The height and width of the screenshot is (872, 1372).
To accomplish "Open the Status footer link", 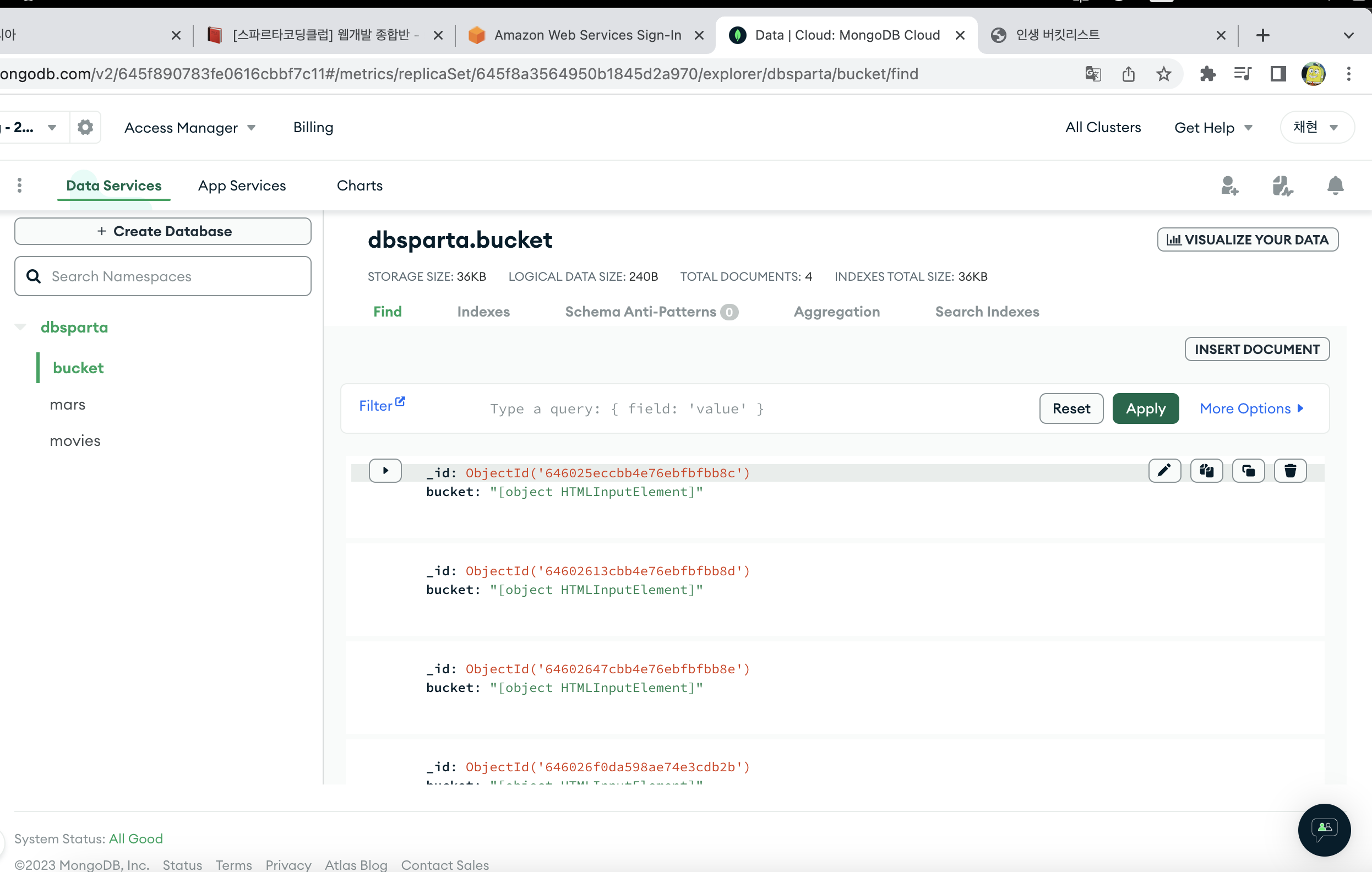I will (182, 865).
